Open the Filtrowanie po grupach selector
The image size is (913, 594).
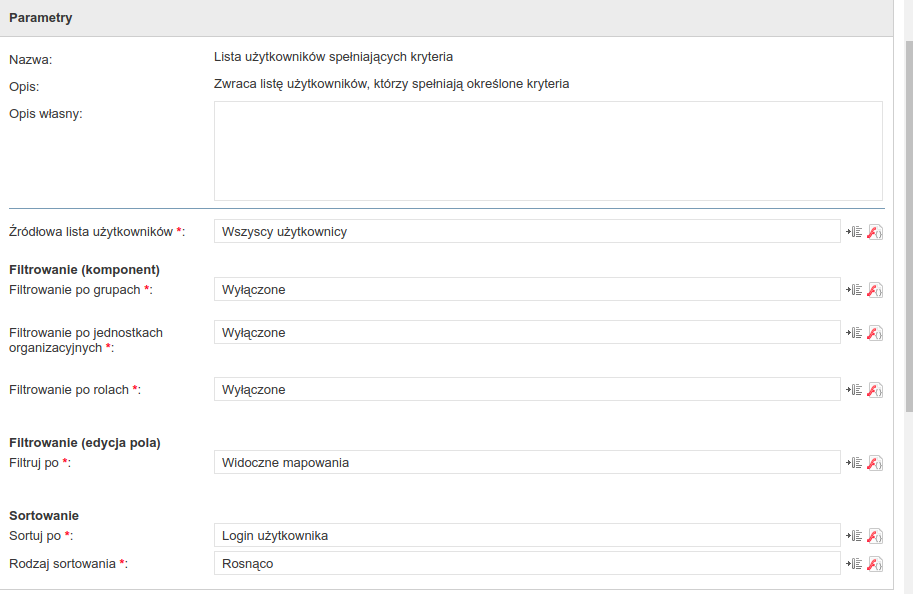coord(527,289)
